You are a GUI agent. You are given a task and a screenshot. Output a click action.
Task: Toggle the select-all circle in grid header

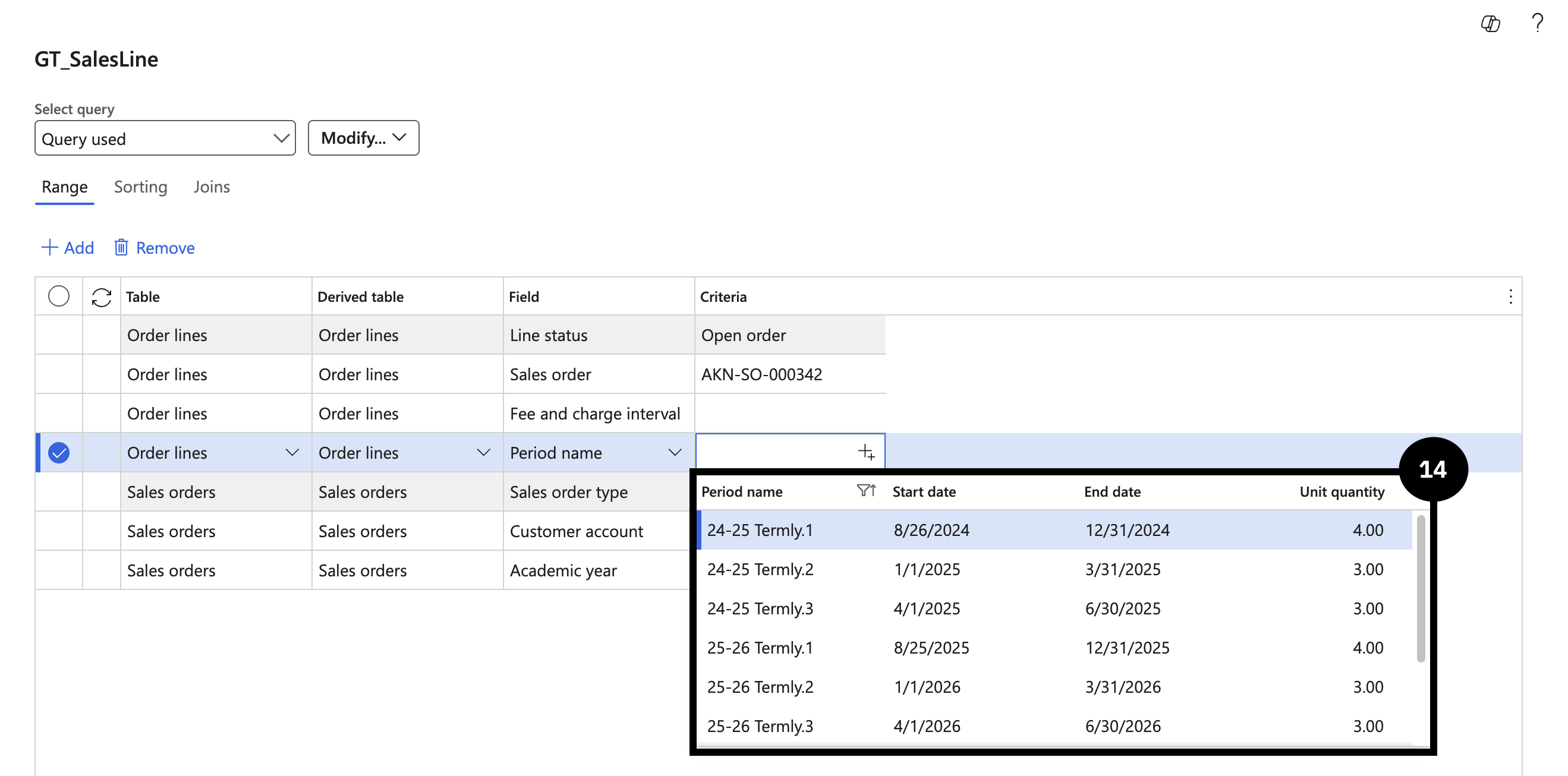tap(58, 296)
